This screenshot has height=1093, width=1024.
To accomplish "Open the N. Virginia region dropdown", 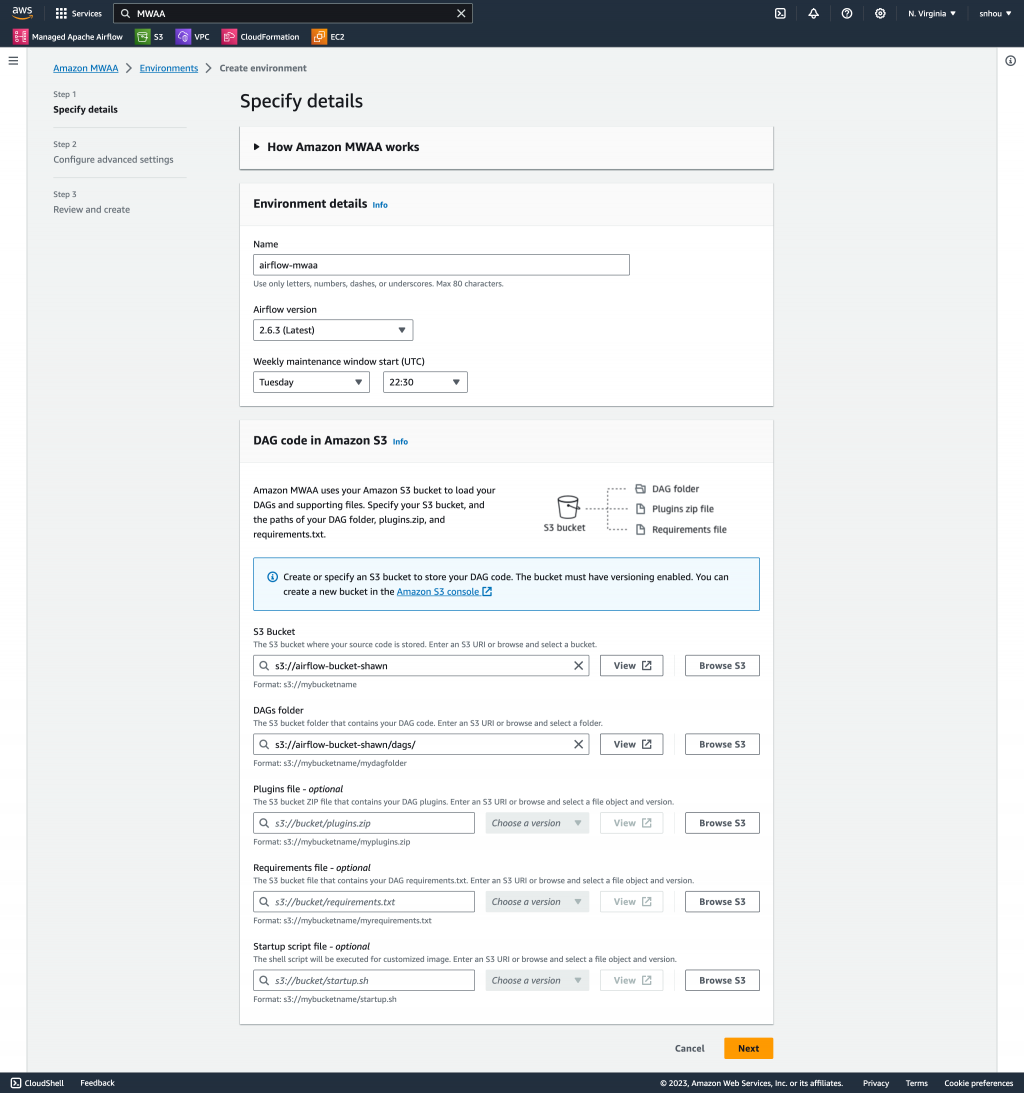I will coord(932,13).
